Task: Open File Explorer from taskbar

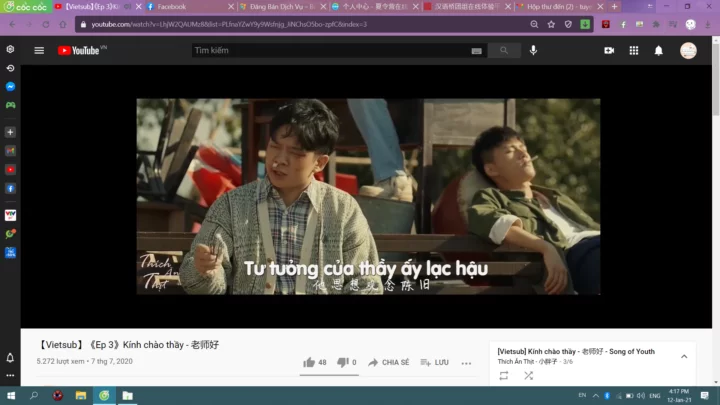Action: pos(81,395)
